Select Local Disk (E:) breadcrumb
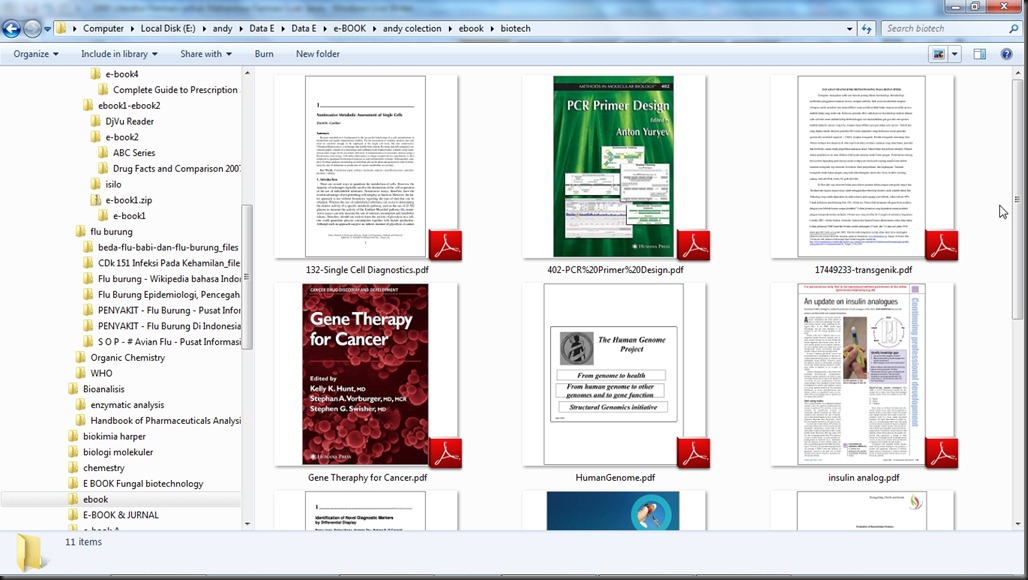This screenshot has height=580, width=1028. [x=168, y=29]
